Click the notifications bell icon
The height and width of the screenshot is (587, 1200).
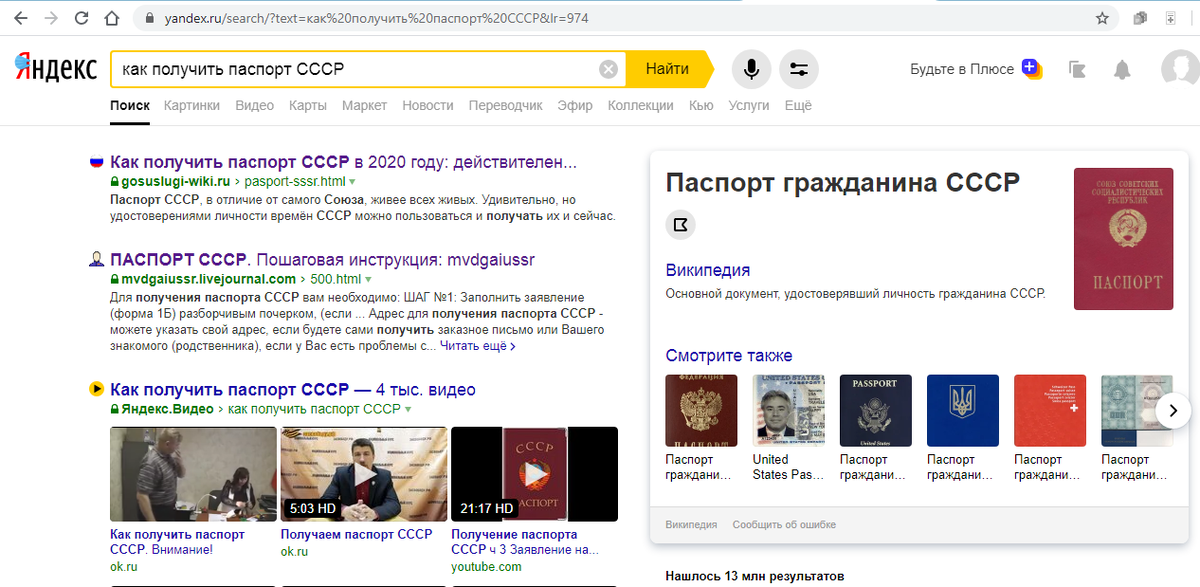pyautogui.click(x=1121, y=69)
